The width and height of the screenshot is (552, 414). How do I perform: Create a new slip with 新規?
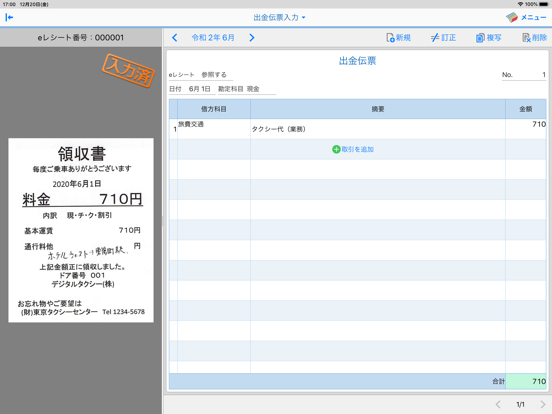pos(399,38)
